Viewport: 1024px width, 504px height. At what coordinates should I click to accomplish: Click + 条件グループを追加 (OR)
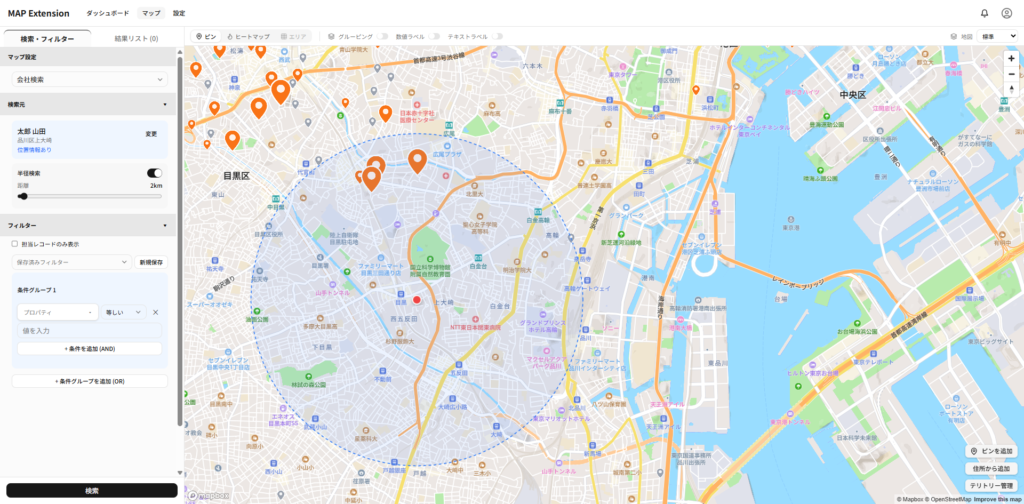point(89,381)
